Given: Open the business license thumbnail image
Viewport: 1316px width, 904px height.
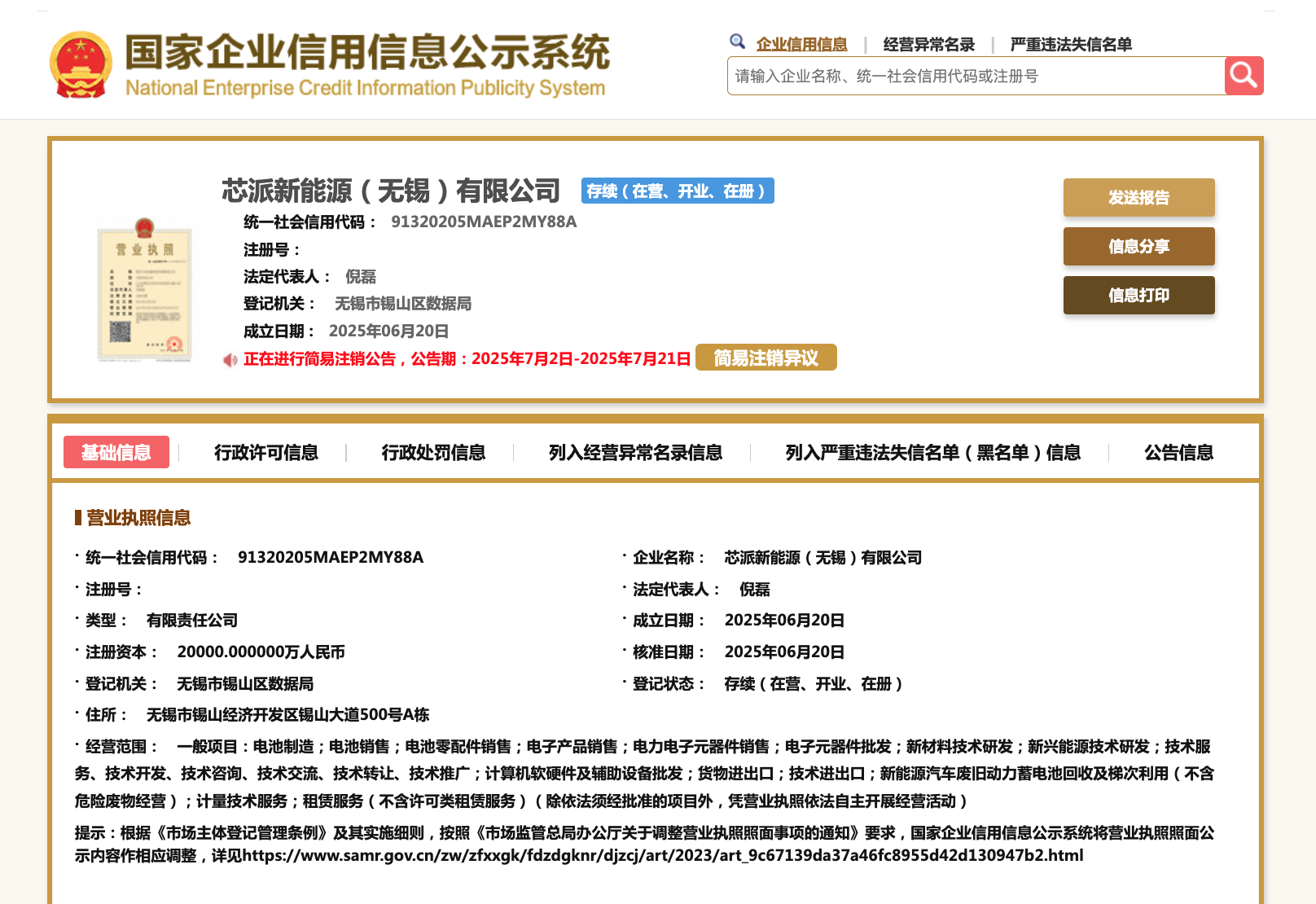Looking at the screenshot, I should [144, 290].
